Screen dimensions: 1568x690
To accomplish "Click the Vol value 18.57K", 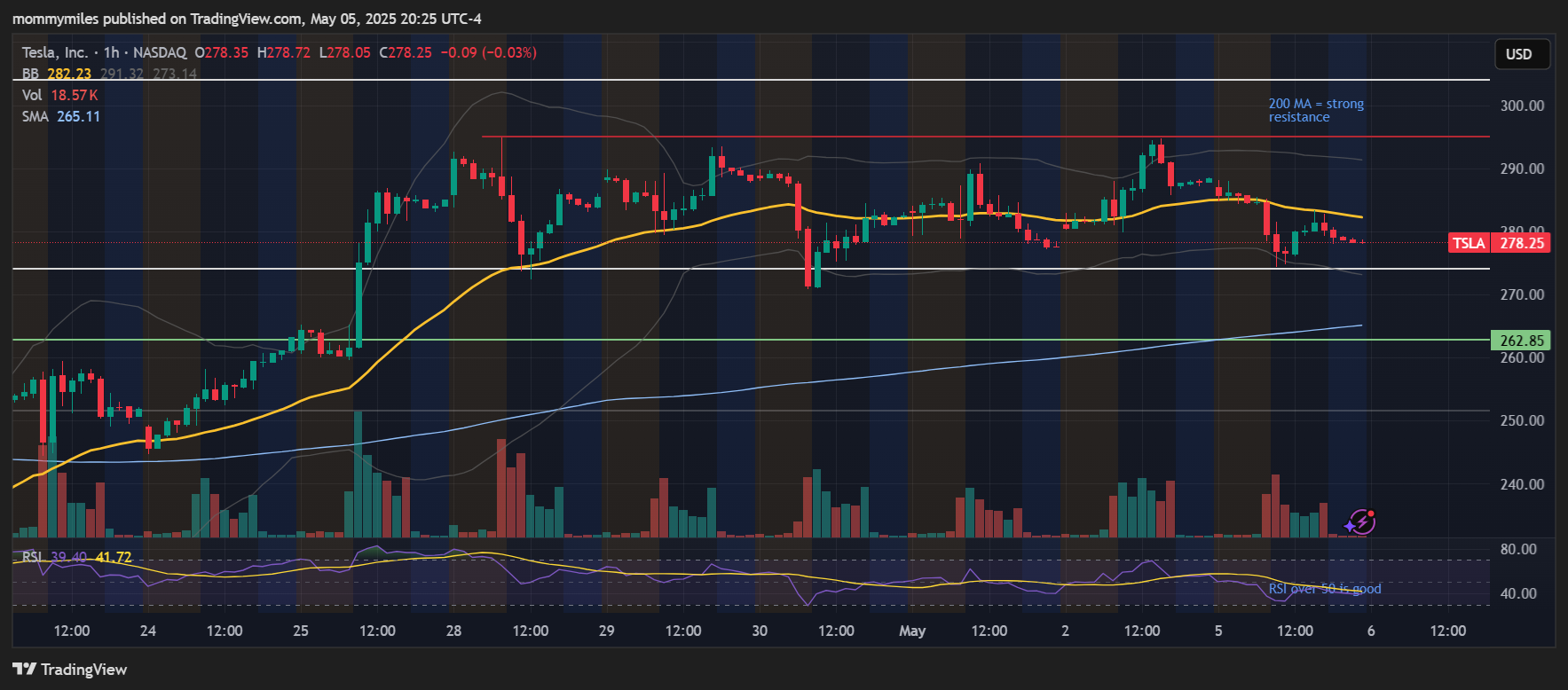I will click(75, 95).
